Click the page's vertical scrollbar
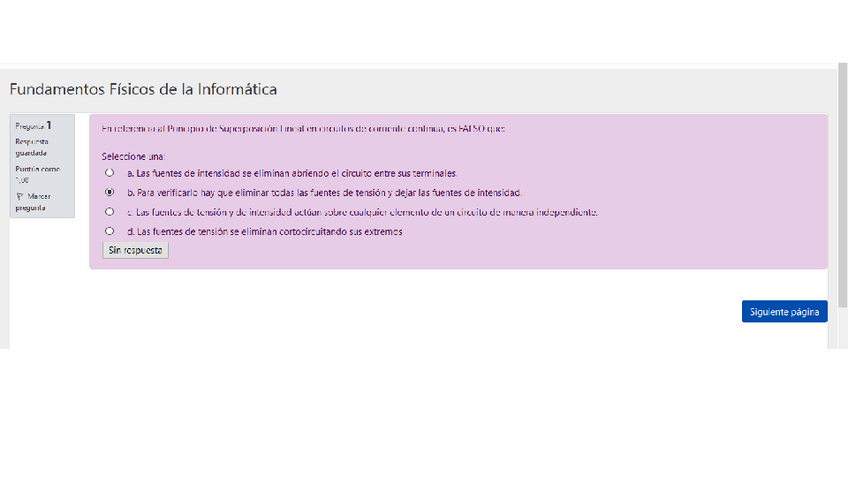This screenshot has width=848, height=477. [x=842, y=200]
